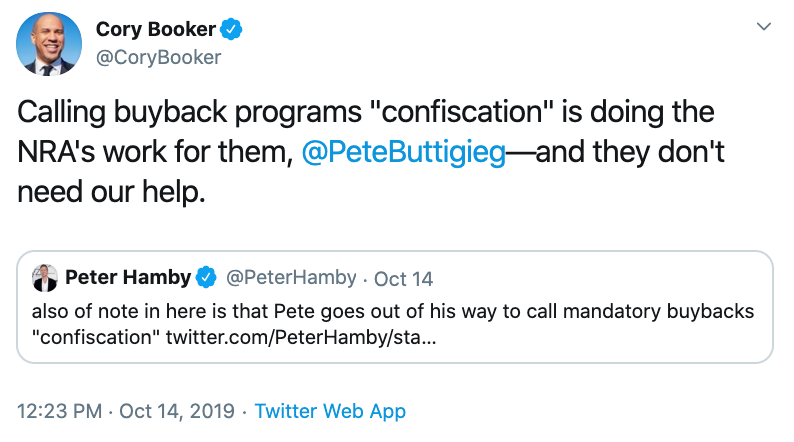Click Peter Hamby's verified checkmark badge
The image size is (794, 442).
(206, 277)
